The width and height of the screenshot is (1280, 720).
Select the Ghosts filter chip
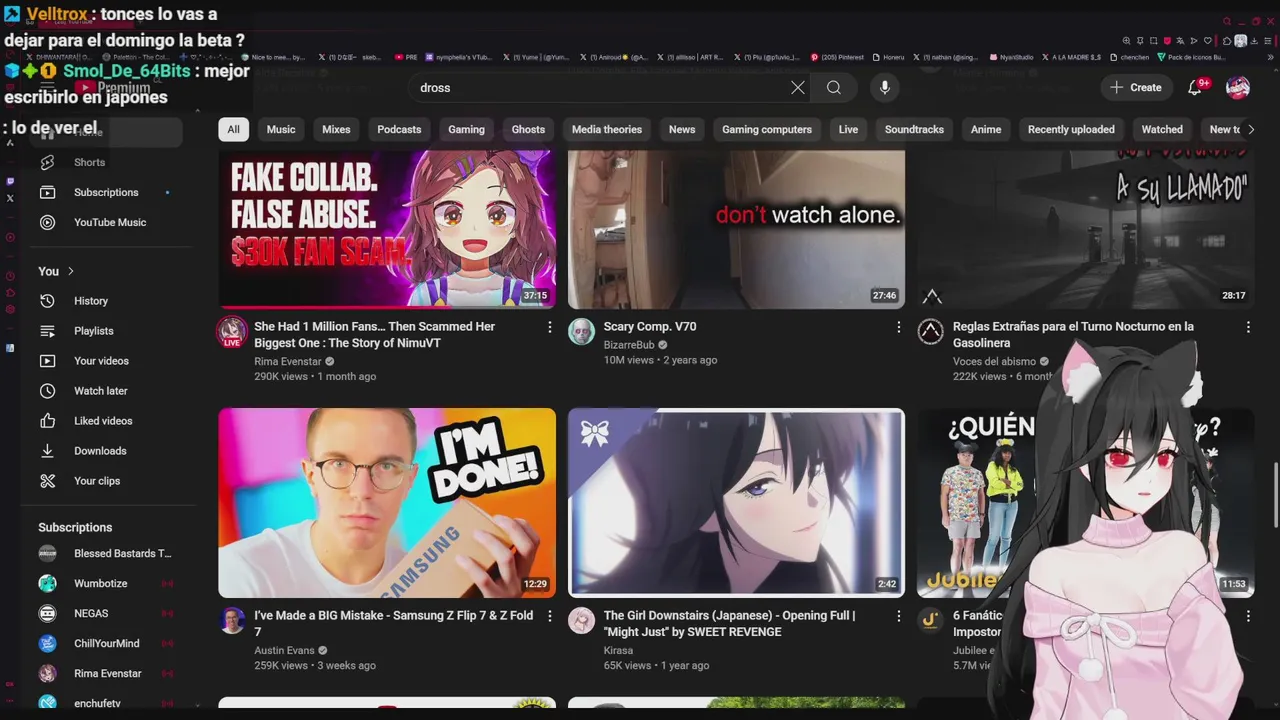528,129
